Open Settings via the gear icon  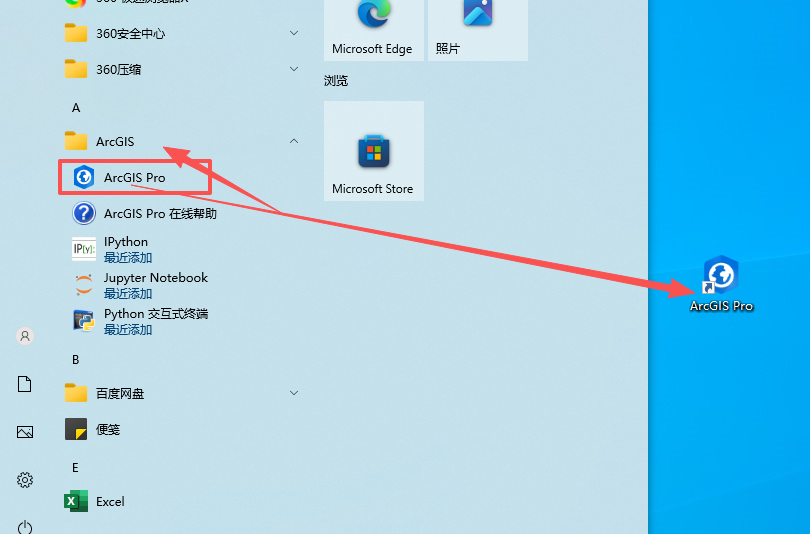[x=25, y=480]
